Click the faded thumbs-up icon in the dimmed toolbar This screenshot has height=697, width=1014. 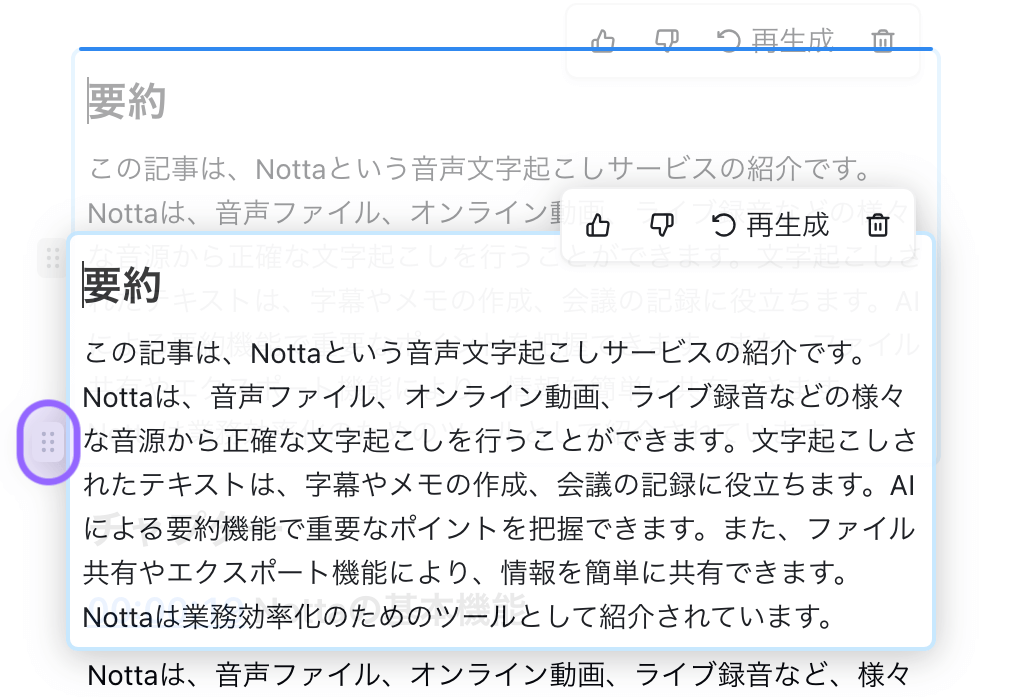click(x=603, y=41)
